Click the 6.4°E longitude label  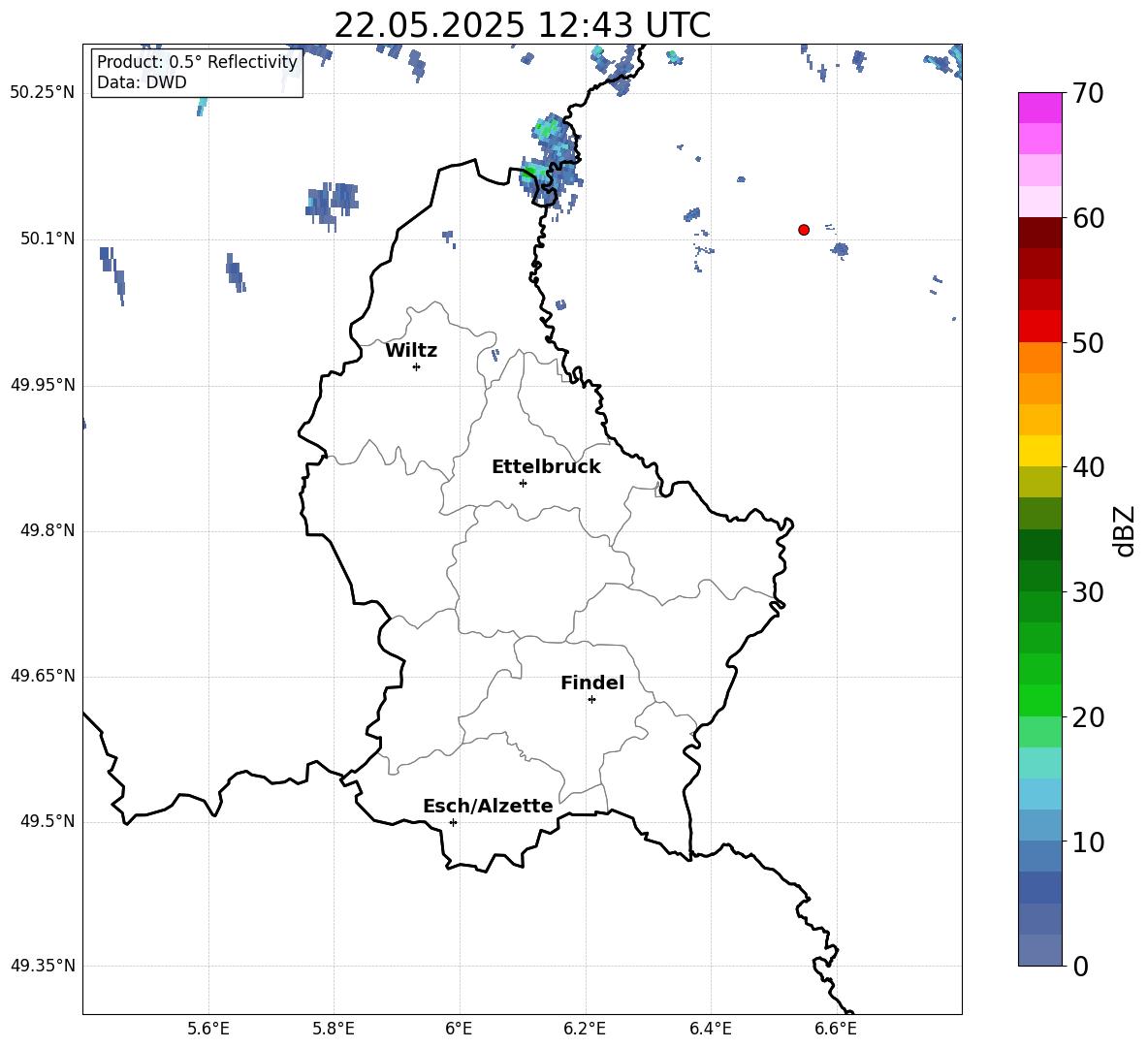[x=710, y=1029]
